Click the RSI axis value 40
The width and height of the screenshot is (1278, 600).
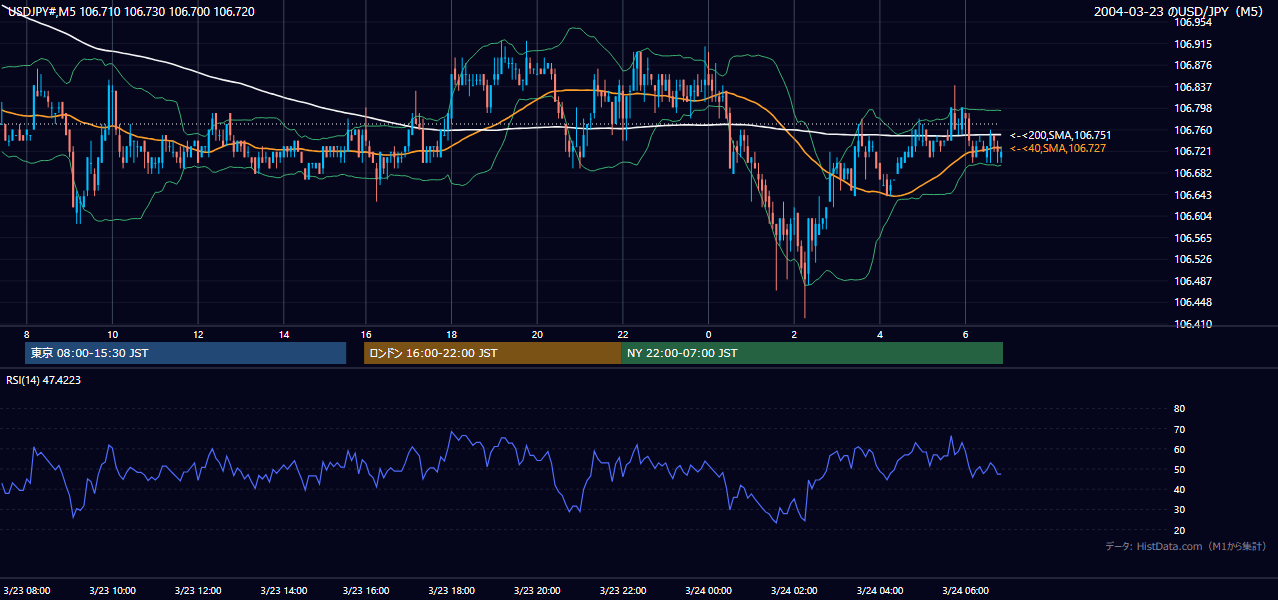click(x=1179, y=489)
